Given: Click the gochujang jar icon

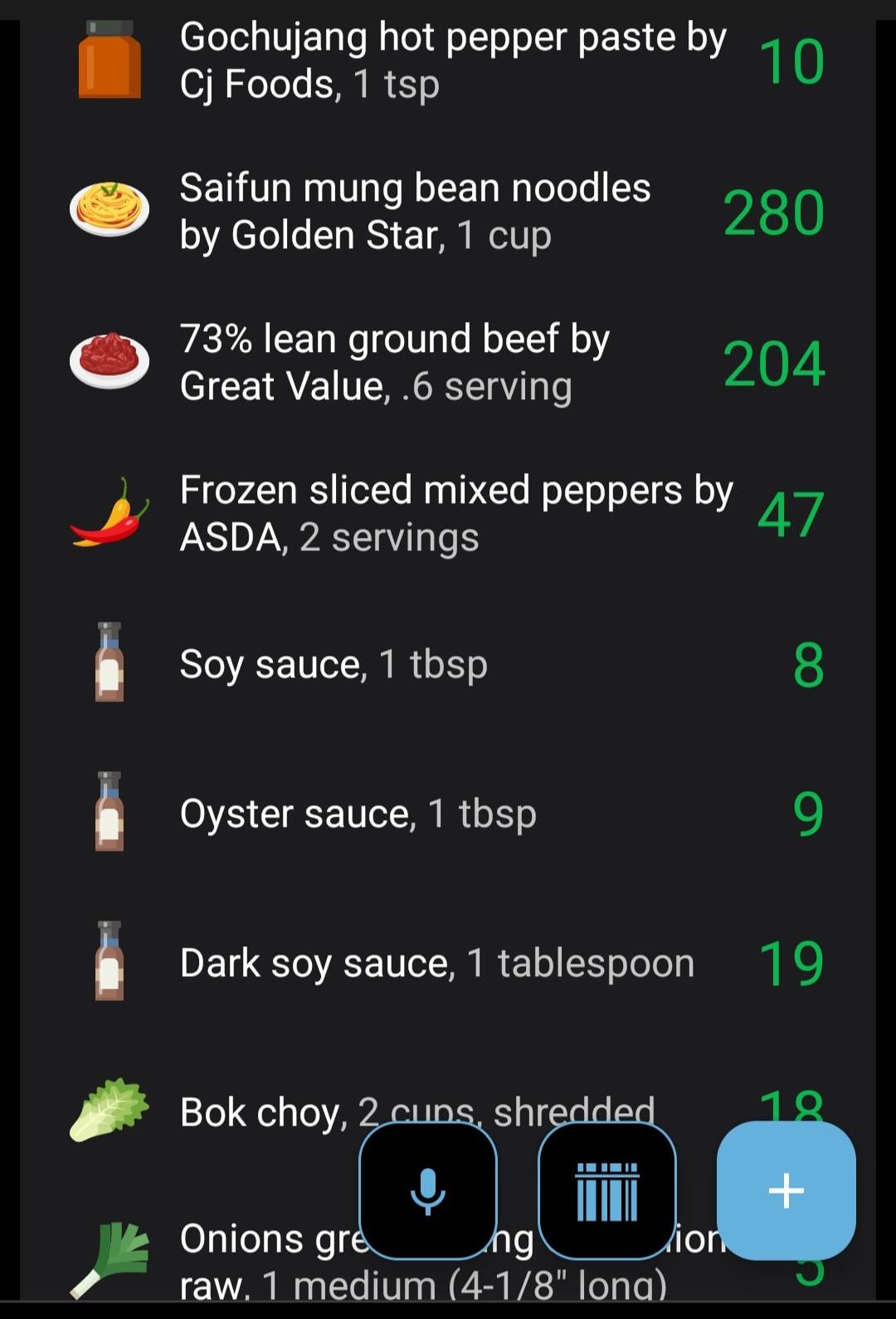Looking at the screenshot, I should (x=110, y=60).
